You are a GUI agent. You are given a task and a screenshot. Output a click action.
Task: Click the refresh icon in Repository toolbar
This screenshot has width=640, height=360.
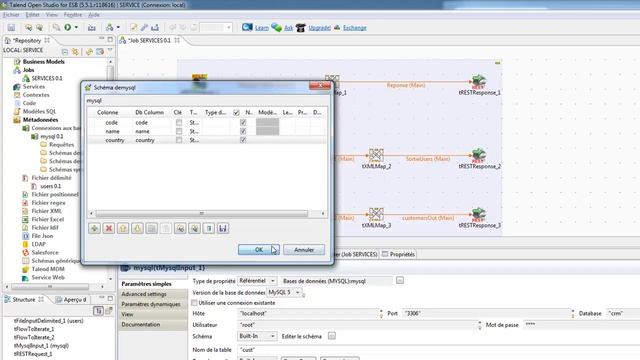(89, 51)
